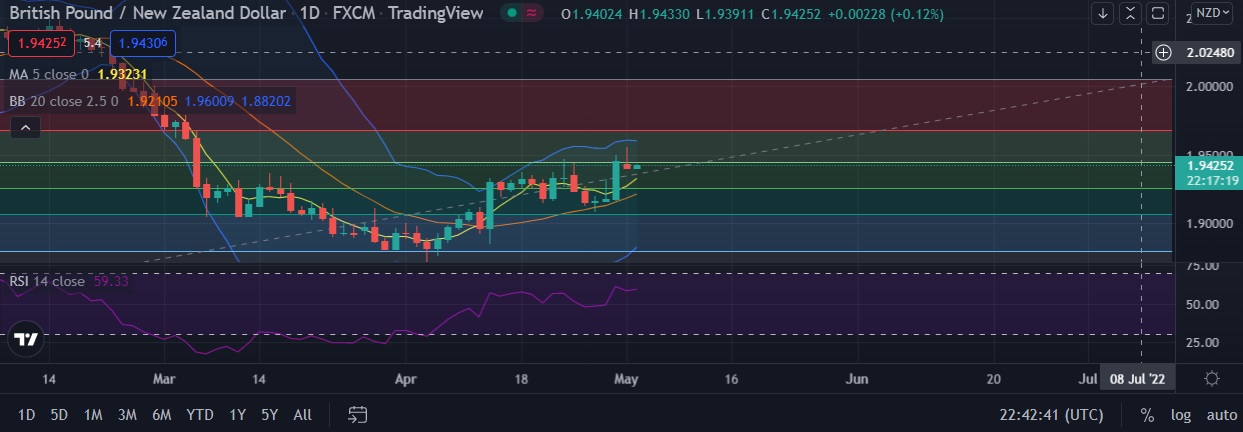Click the Jun label on time axis
The width and height of the screenshot is (1243, 432).
click(x=857, y=379)
